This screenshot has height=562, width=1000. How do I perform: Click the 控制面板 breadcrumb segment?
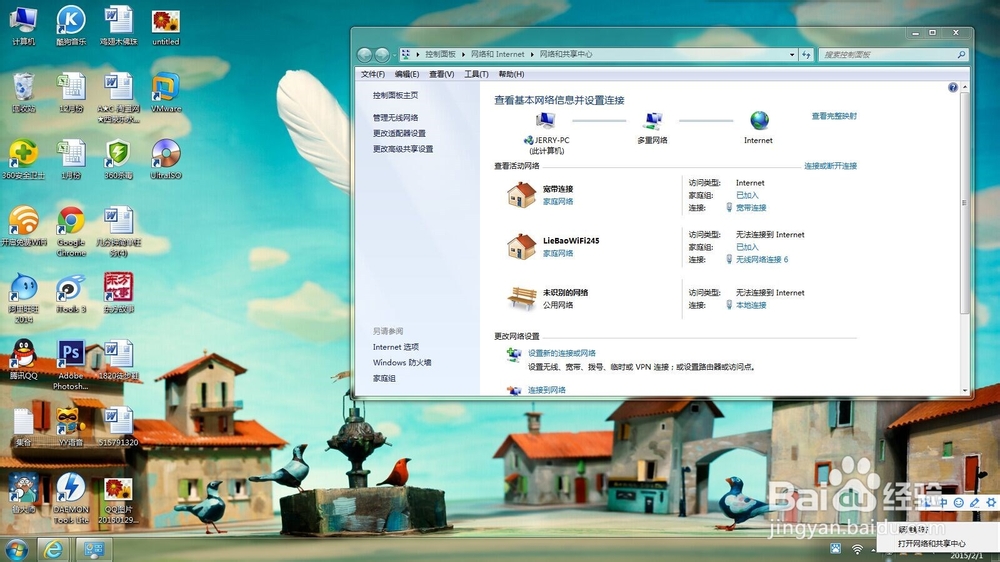[x=440, y=54]
